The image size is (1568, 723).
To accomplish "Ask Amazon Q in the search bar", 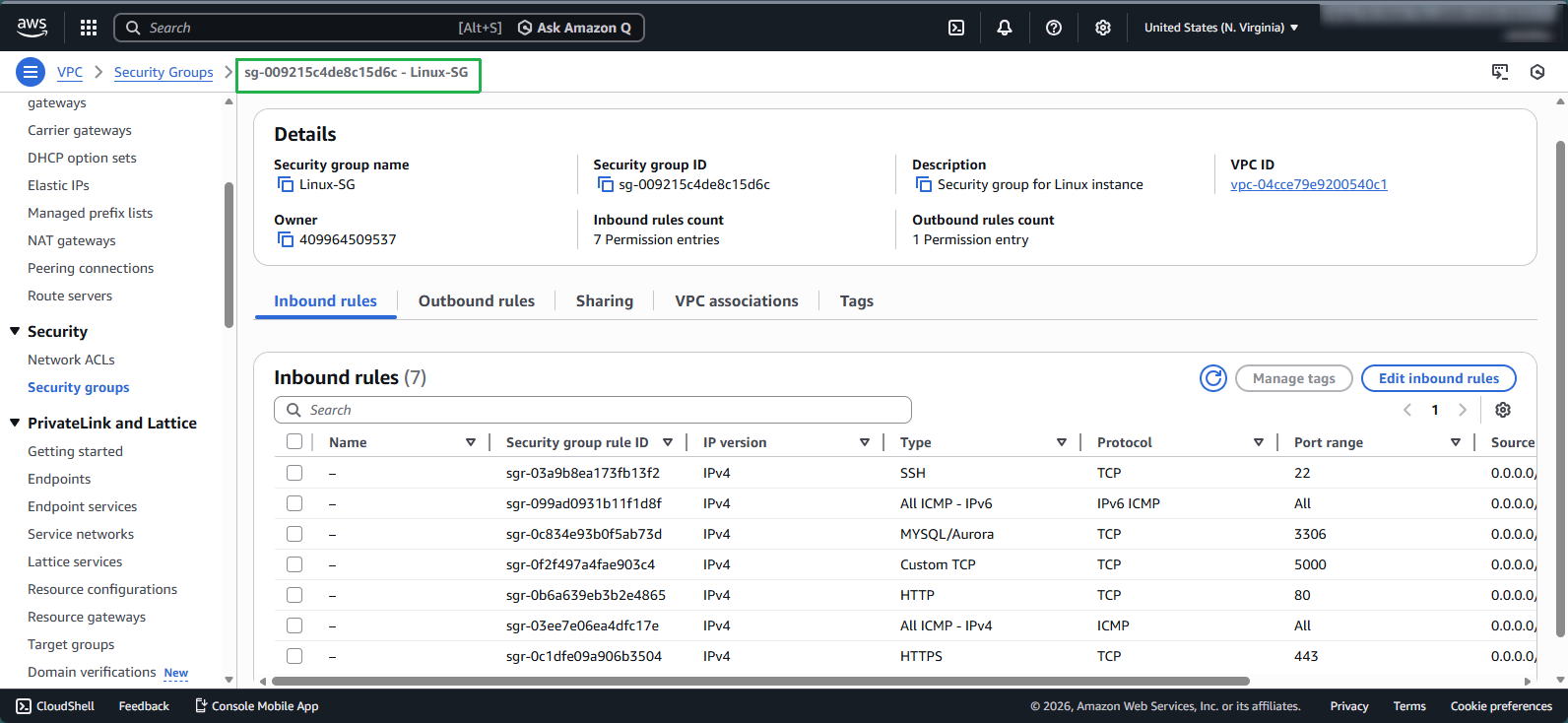I will point(575,28).
